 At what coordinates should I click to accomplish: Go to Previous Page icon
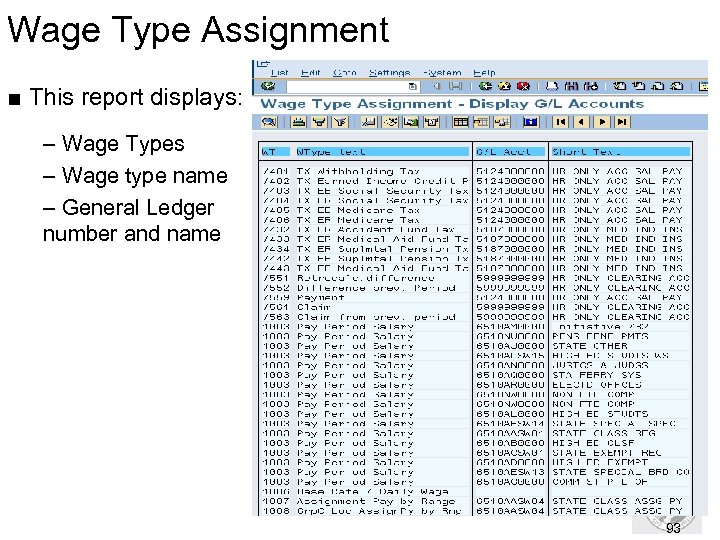(639, 86)
